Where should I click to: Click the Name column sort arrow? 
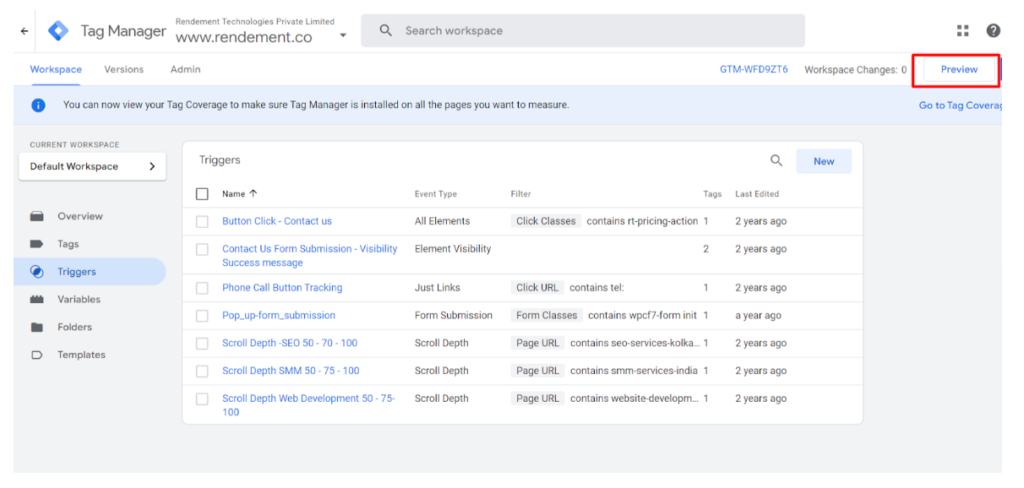coord(253,193)
